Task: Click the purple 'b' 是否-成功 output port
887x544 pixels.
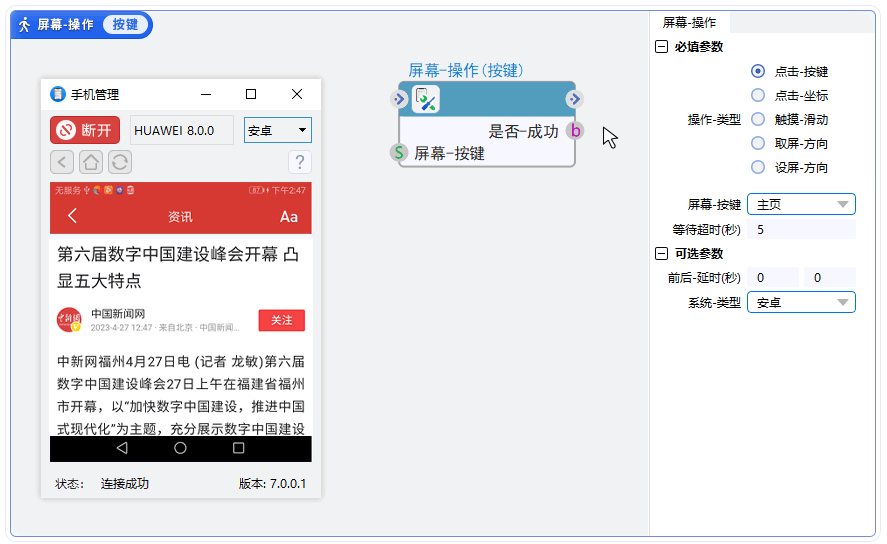Action: pos(574,131)
